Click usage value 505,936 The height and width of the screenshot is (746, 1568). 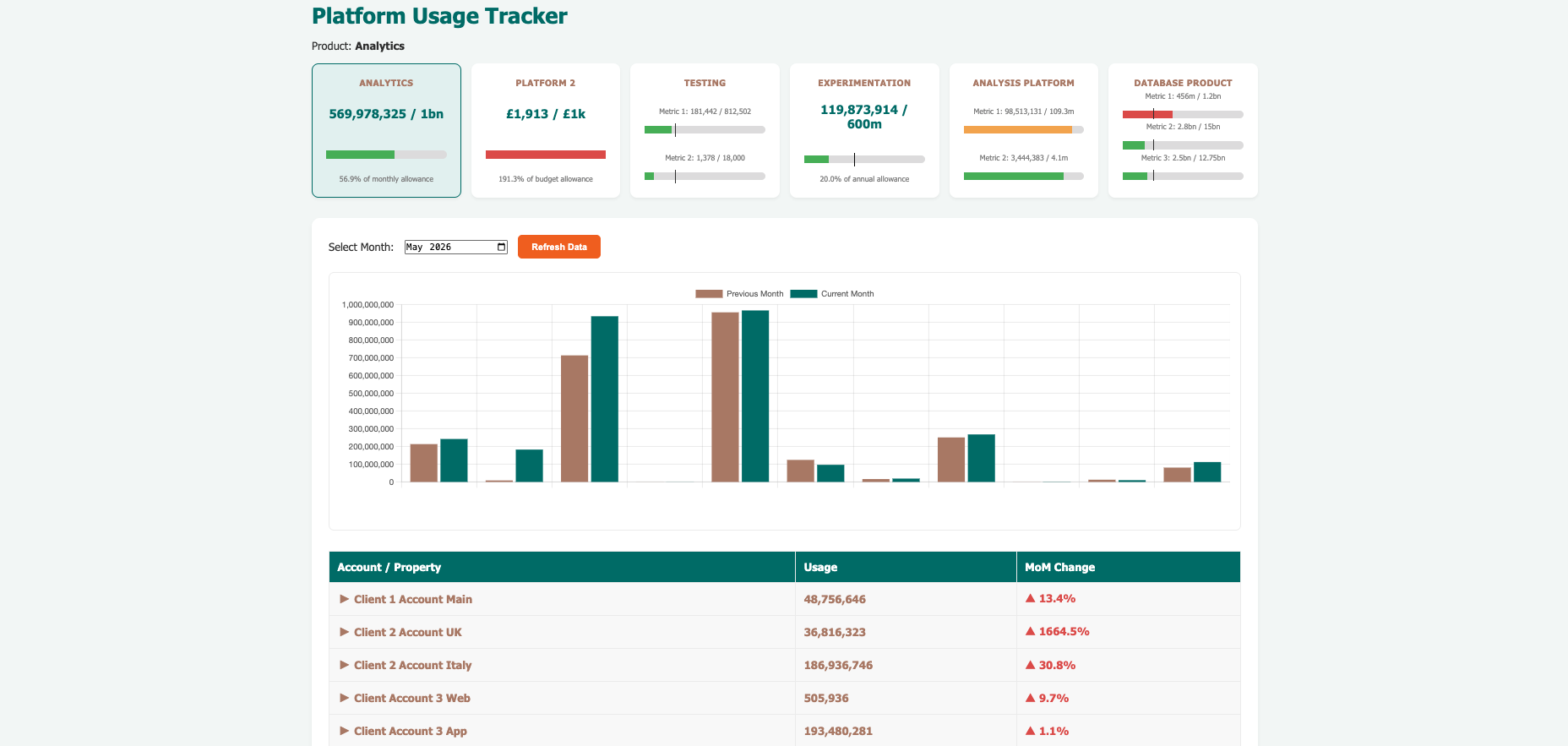pos(826,698)
